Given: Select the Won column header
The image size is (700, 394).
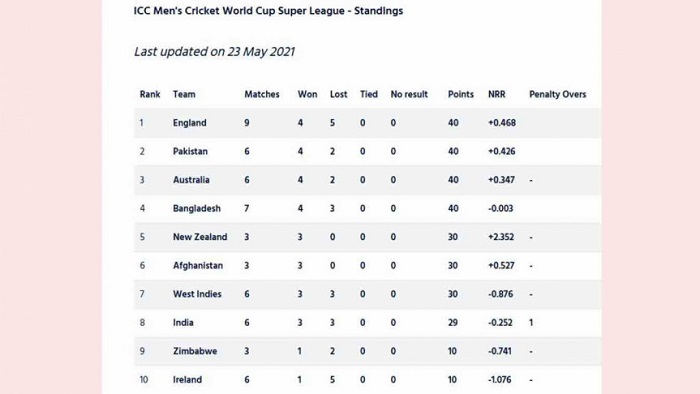Looking at the screenshot, I should 307,94.
